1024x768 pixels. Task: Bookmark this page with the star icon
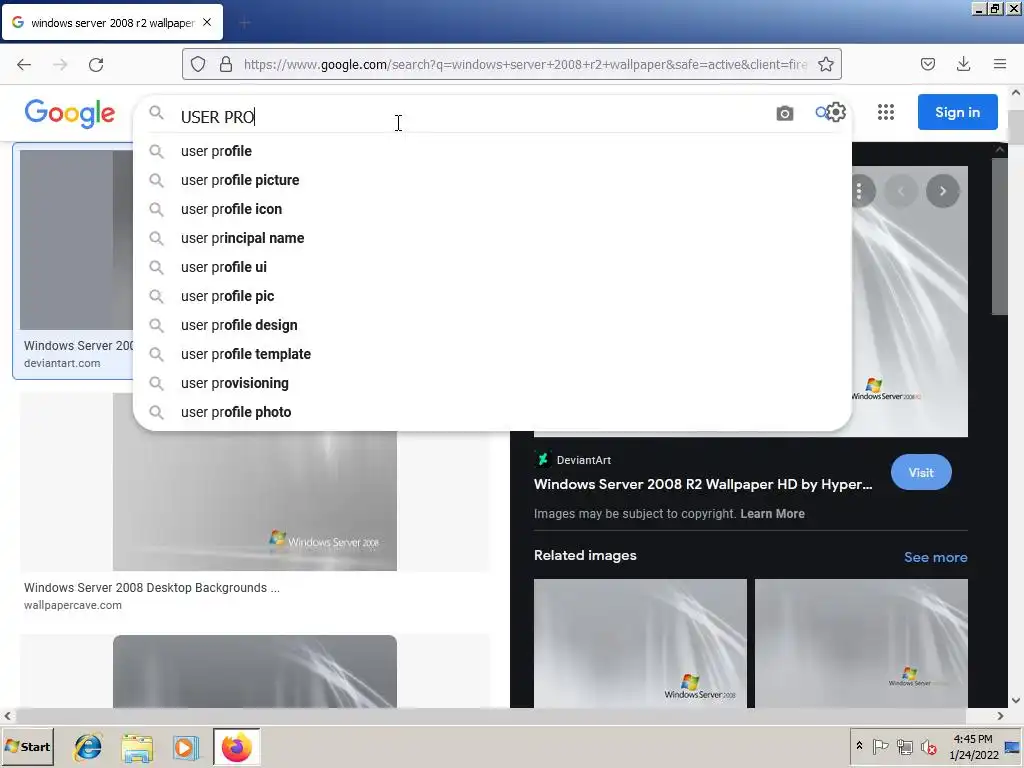pyautogui.click(x=825, y=64)
